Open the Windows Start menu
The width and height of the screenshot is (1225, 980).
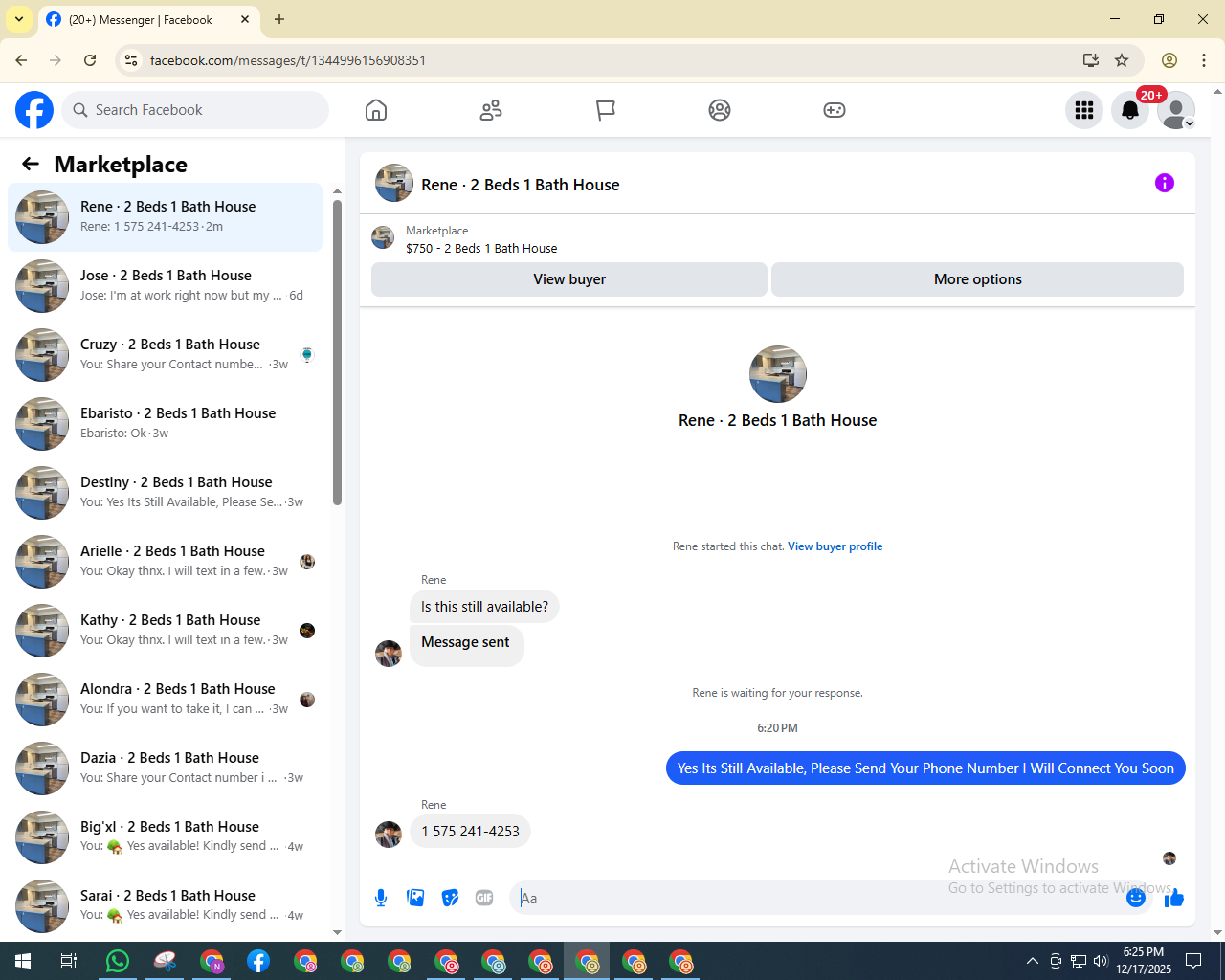(23, 961)
